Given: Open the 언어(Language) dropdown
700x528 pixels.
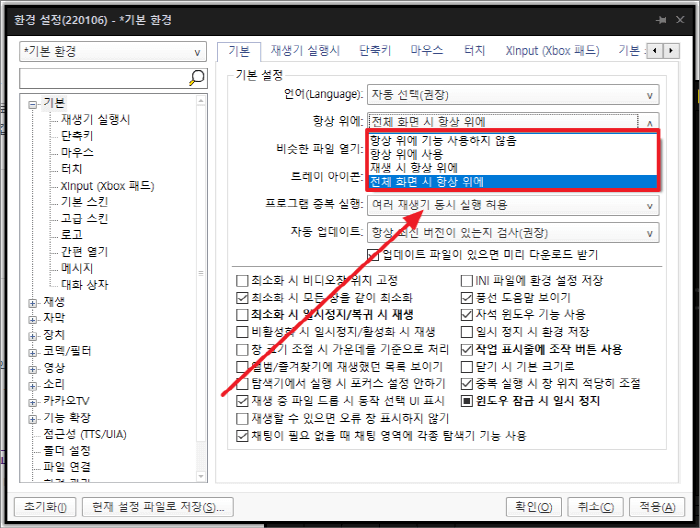Looking at the screenshot, I should coord(513,95).
